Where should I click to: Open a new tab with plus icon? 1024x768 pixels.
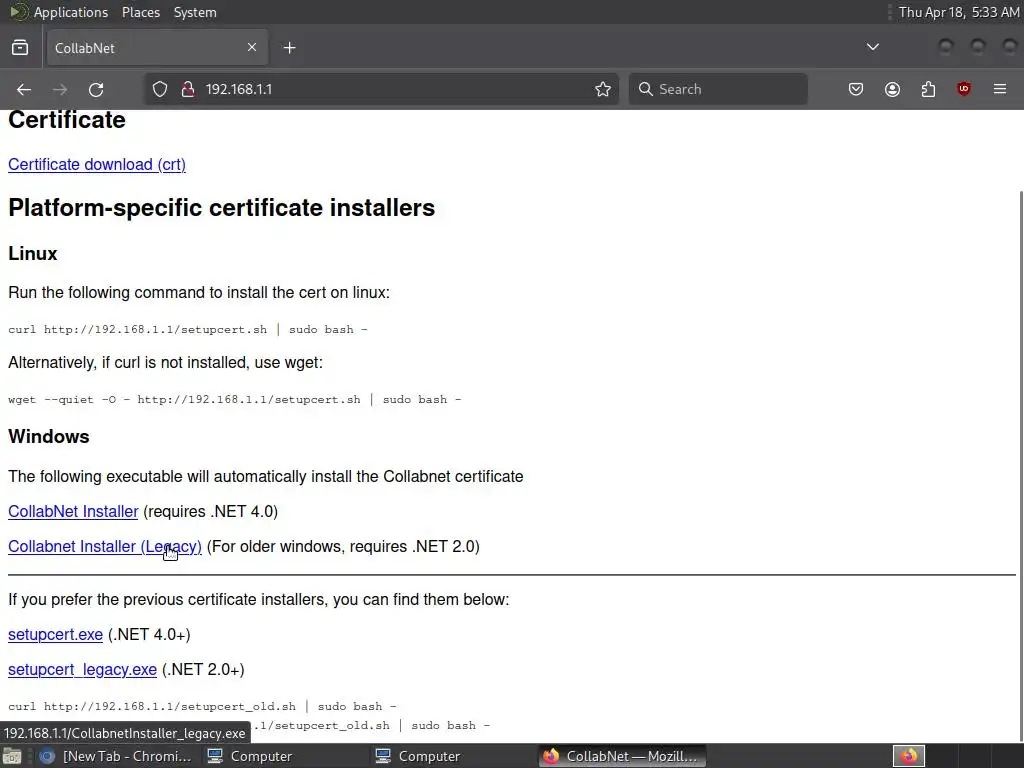coord(289,48)
